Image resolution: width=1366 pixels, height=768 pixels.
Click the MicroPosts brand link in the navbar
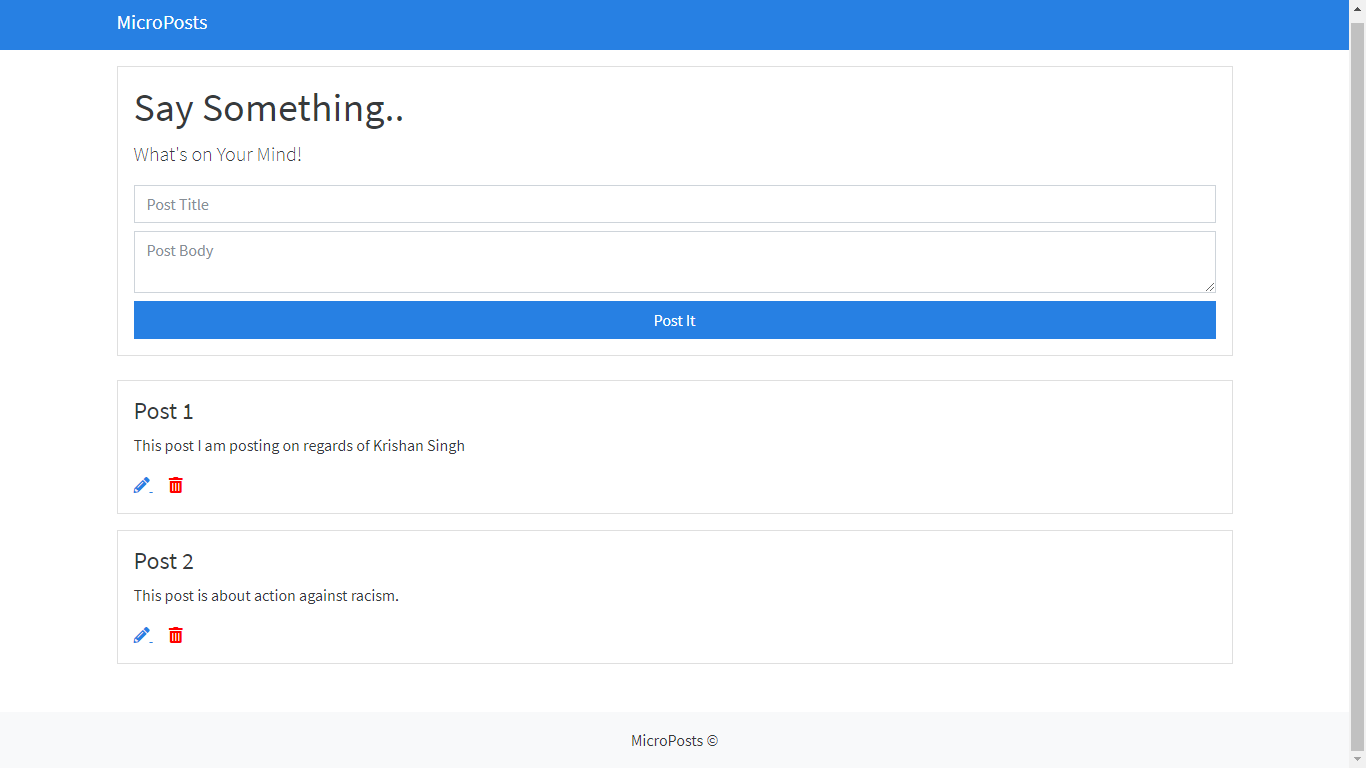162,22
